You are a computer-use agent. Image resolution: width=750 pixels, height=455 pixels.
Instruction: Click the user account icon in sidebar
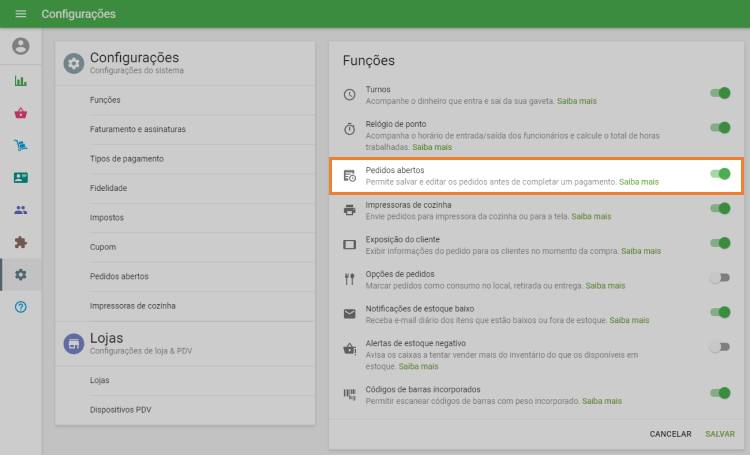21,46
